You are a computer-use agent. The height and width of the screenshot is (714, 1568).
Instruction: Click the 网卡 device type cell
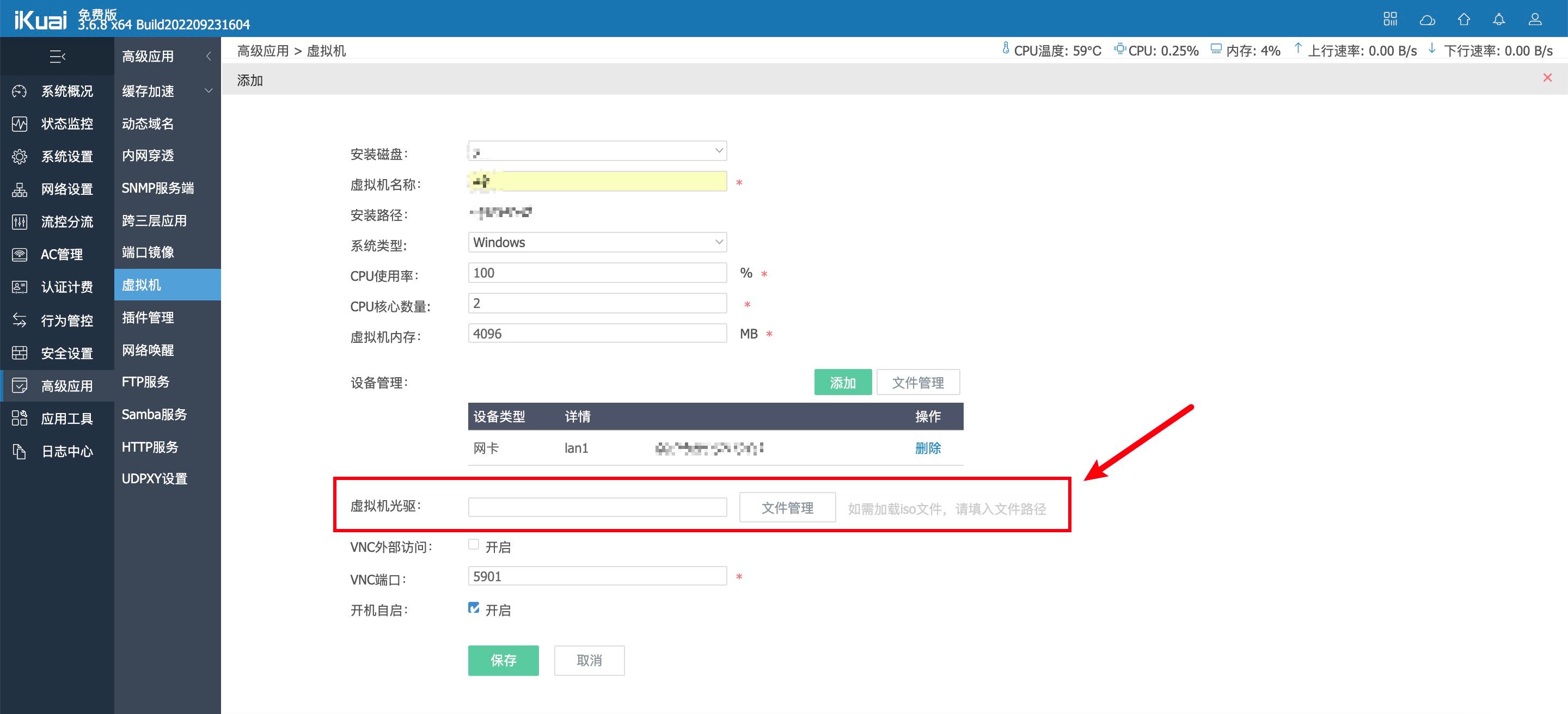[x=486, y=448]
